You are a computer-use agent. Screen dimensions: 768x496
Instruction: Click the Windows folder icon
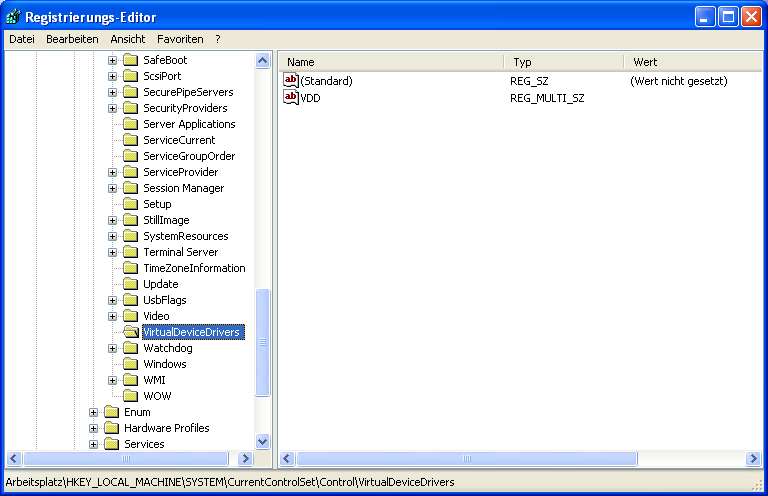point(130,364)
